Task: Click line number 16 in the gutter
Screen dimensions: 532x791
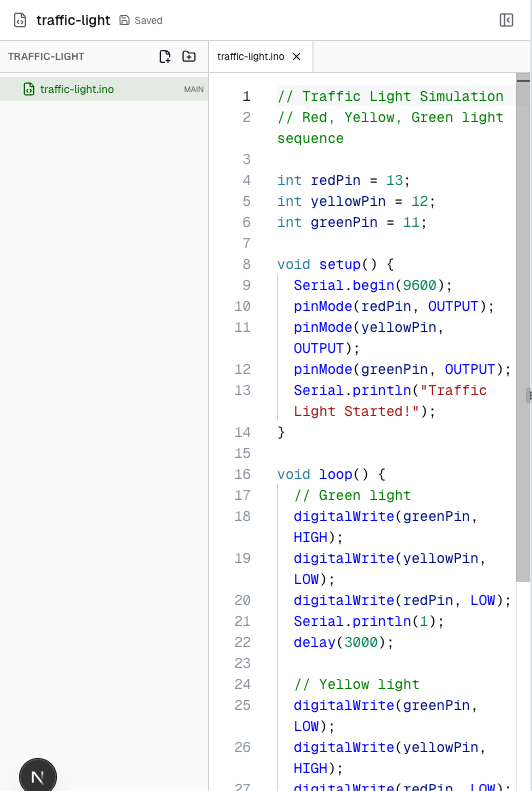Action: pyautogui.click(x=242, y=474)
